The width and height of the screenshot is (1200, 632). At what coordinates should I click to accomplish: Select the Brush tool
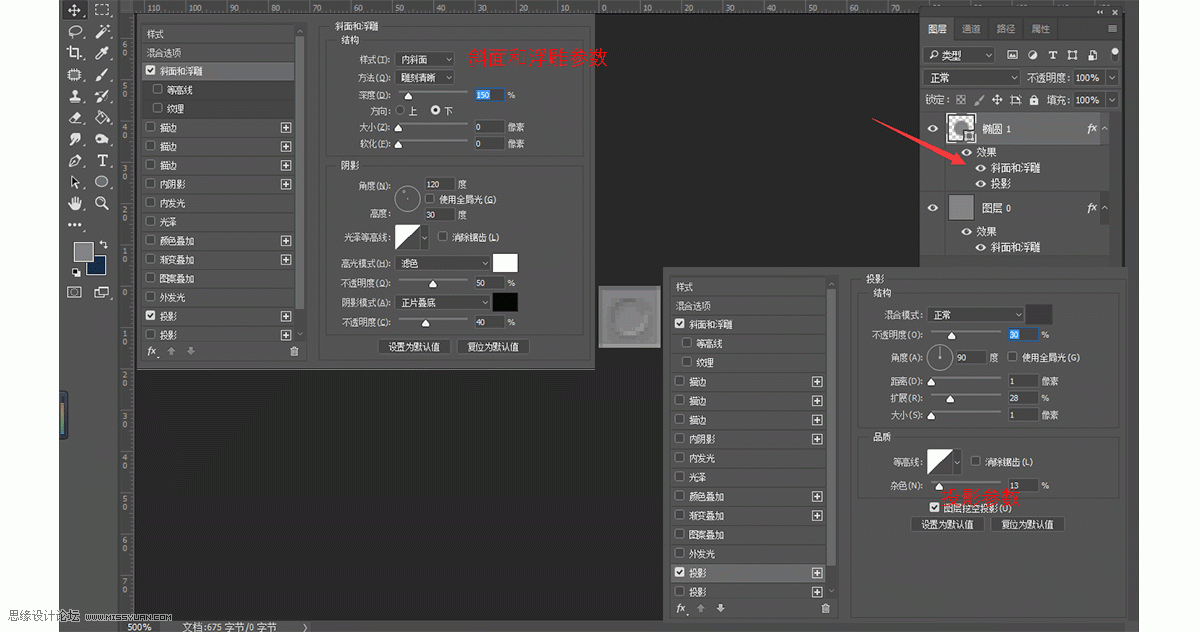(102, 75)
